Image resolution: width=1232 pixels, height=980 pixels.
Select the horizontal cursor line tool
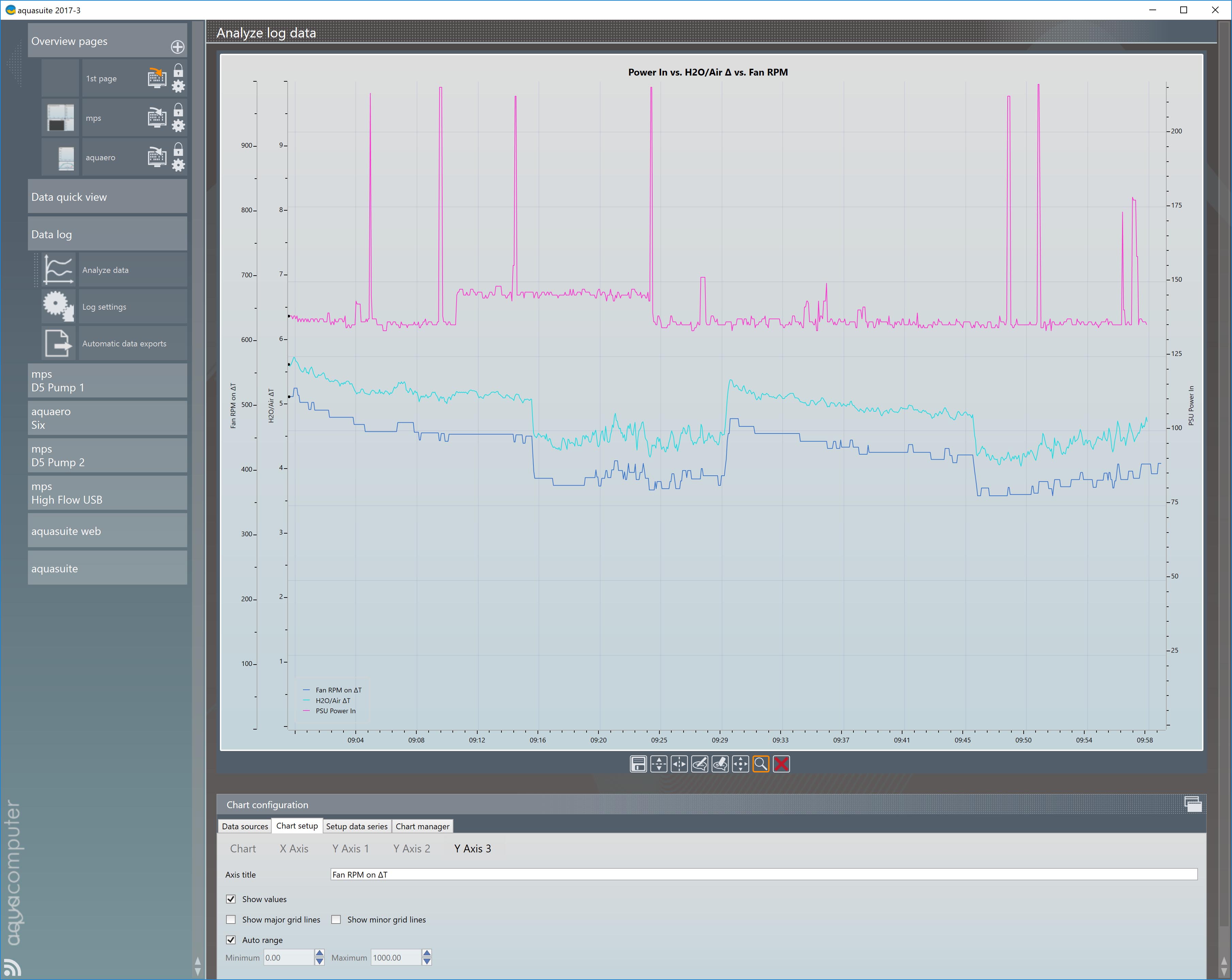point(658,764)
